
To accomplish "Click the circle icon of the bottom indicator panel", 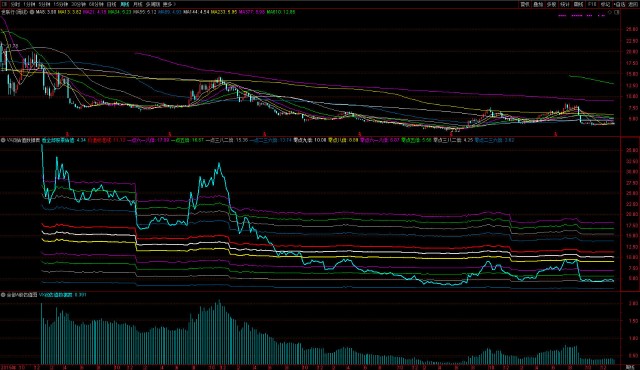I will point(3,295).
